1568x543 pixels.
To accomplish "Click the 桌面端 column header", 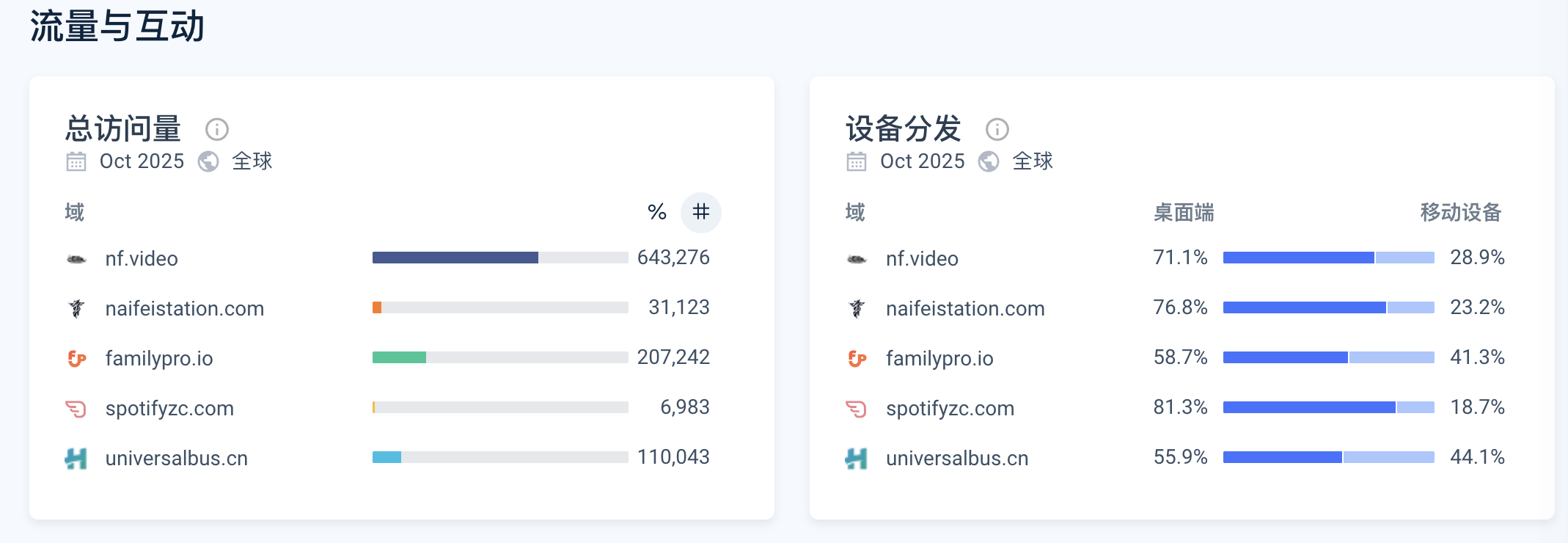I will pos(1184,213).
